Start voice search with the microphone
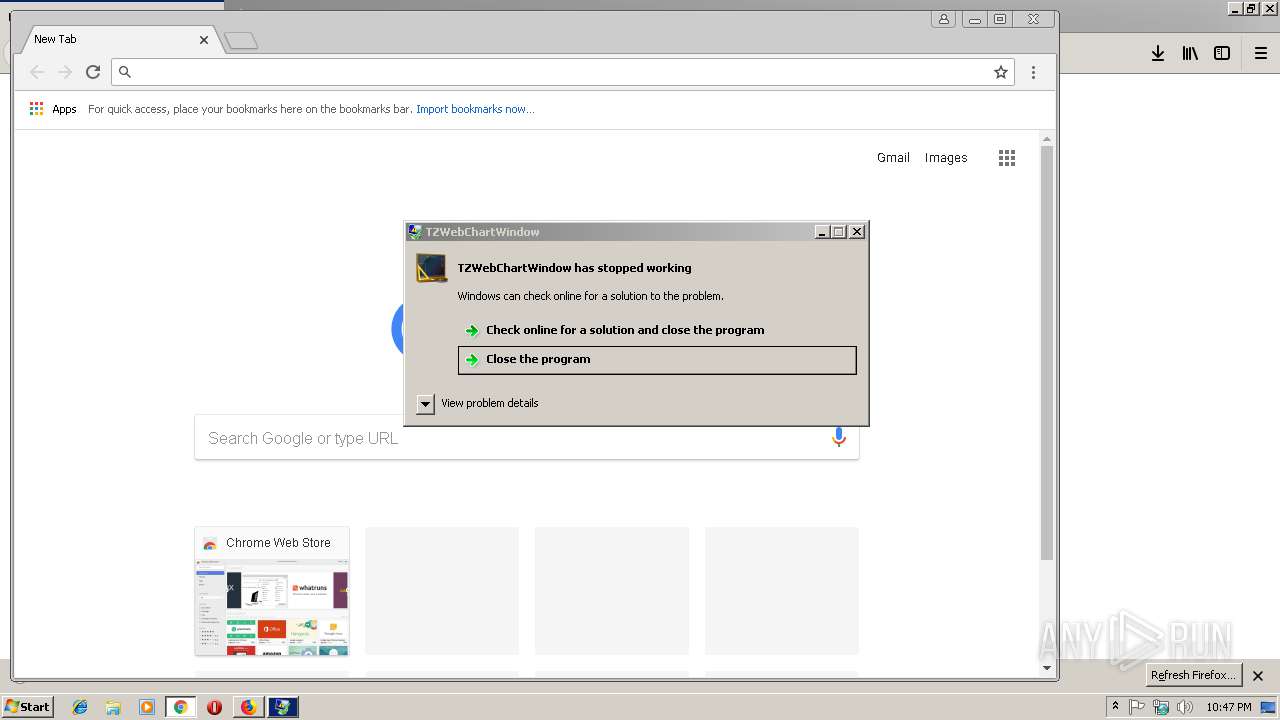This screenshot has width=1280, height=720. click(x=839, y=437)
